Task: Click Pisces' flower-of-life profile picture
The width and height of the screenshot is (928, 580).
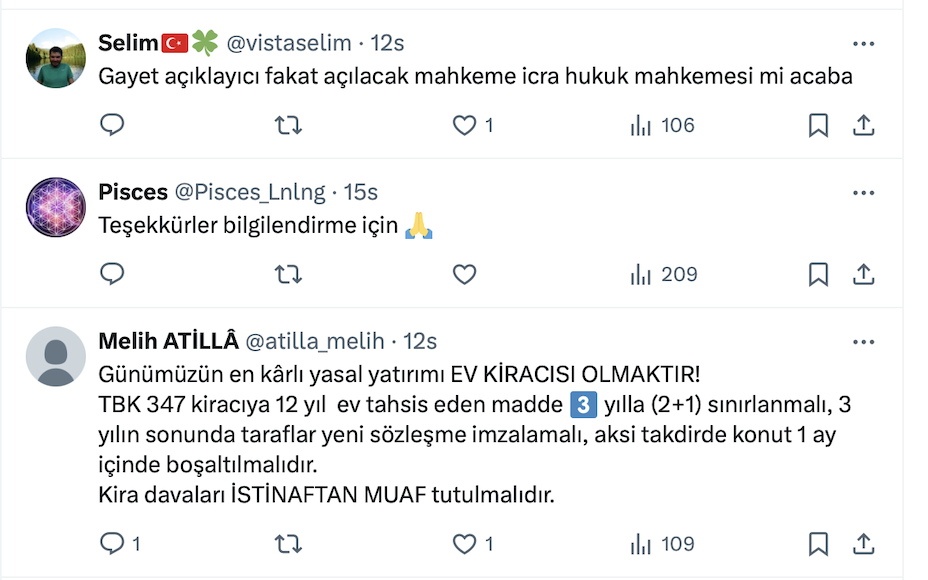Action: [55, 207]
